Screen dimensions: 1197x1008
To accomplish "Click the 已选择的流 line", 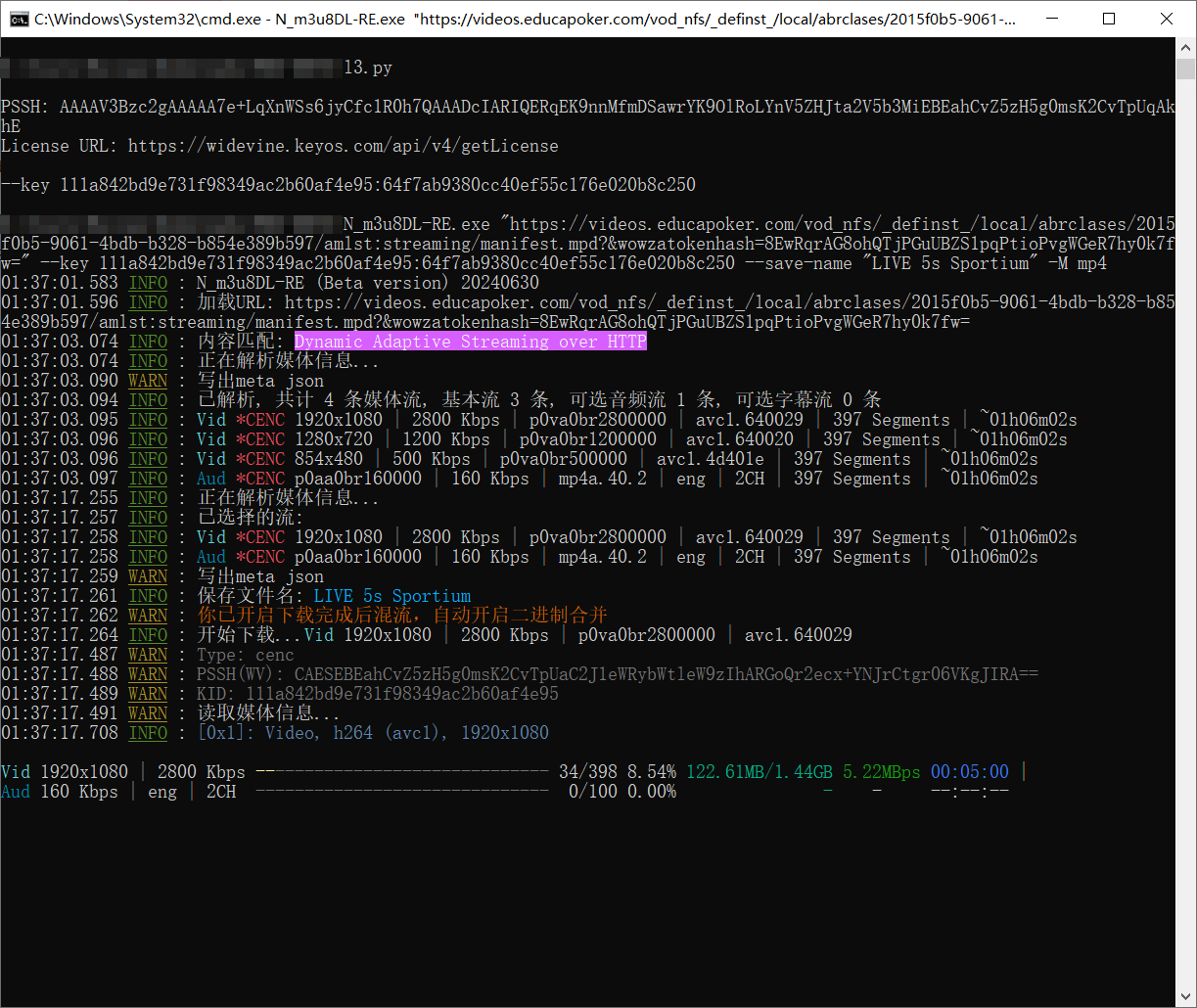I will [153, 518].
